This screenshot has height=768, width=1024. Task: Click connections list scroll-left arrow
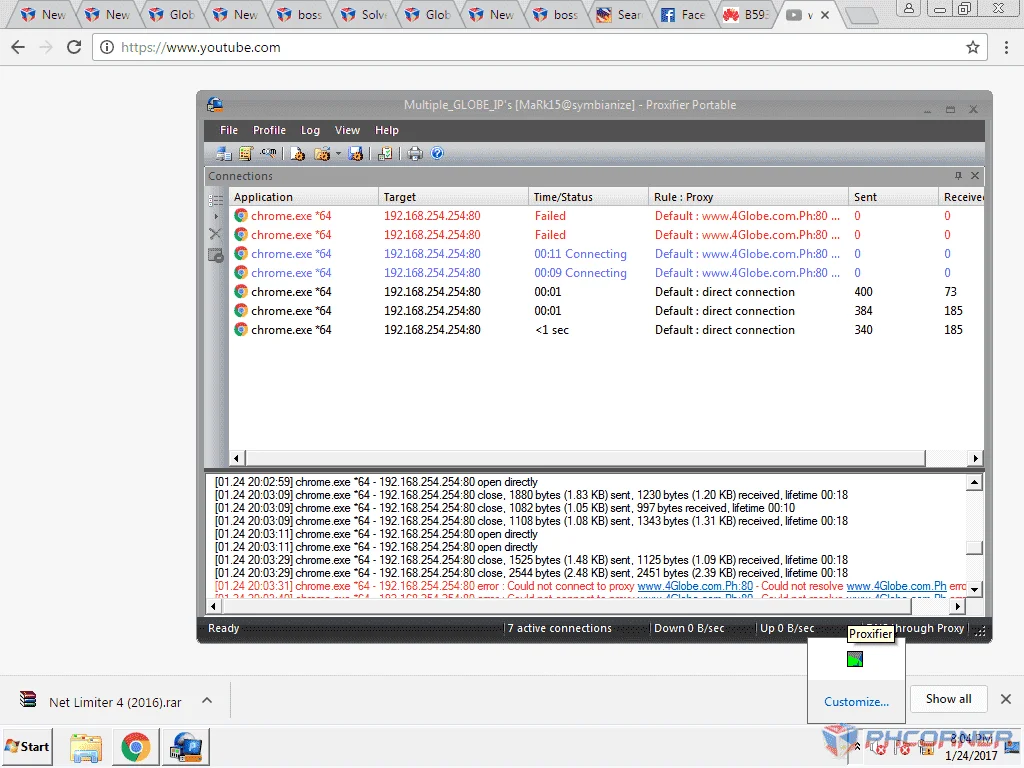[236, 458]
